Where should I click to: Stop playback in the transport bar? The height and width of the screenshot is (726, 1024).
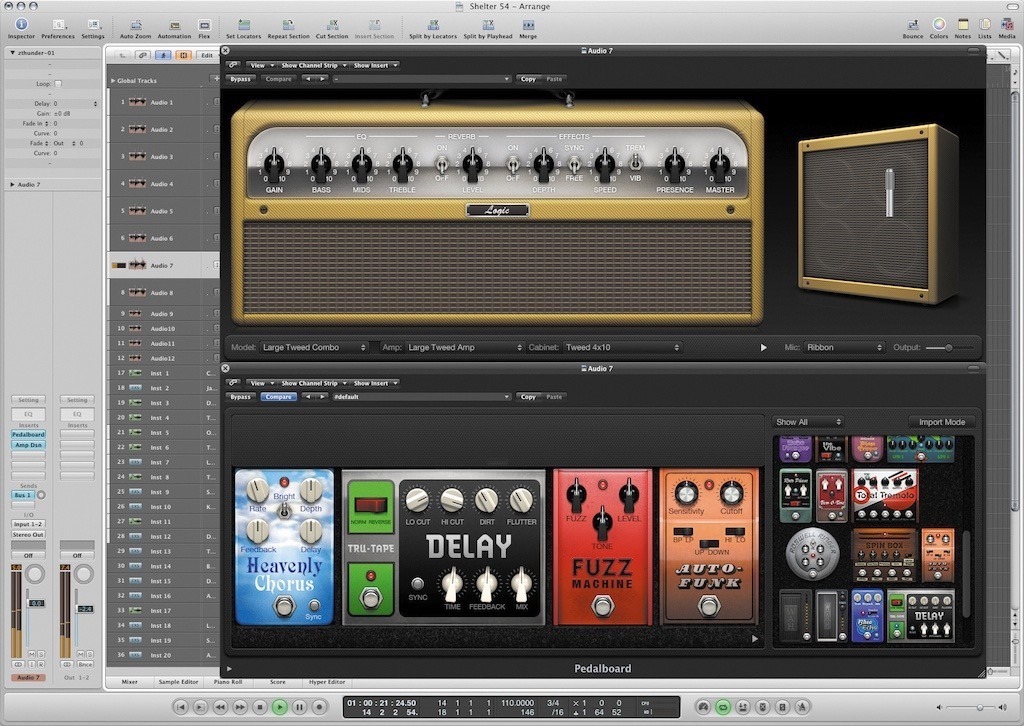260,706
